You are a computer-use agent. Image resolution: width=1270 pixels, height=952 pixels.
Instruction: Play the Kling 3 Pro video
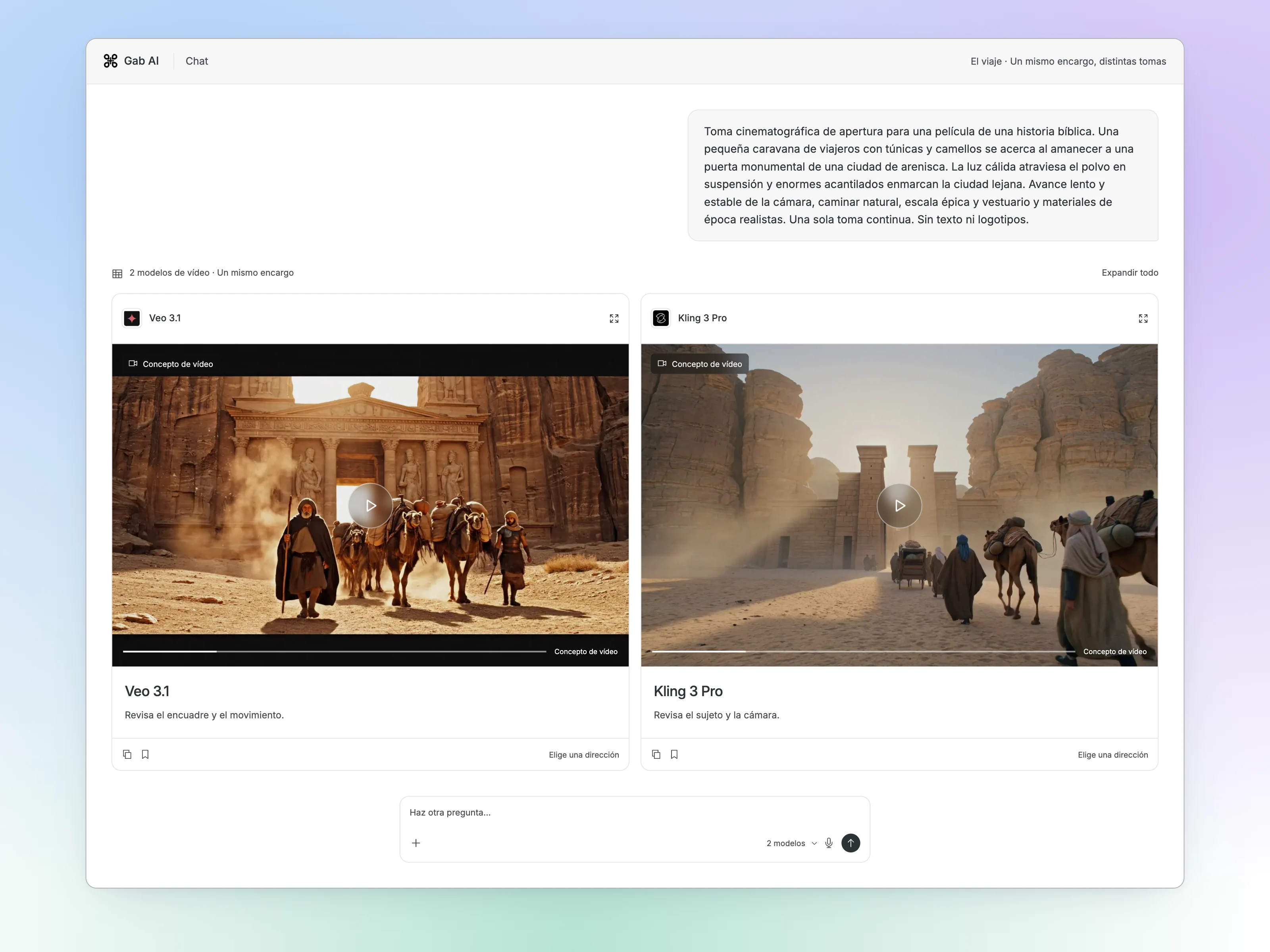899,506
